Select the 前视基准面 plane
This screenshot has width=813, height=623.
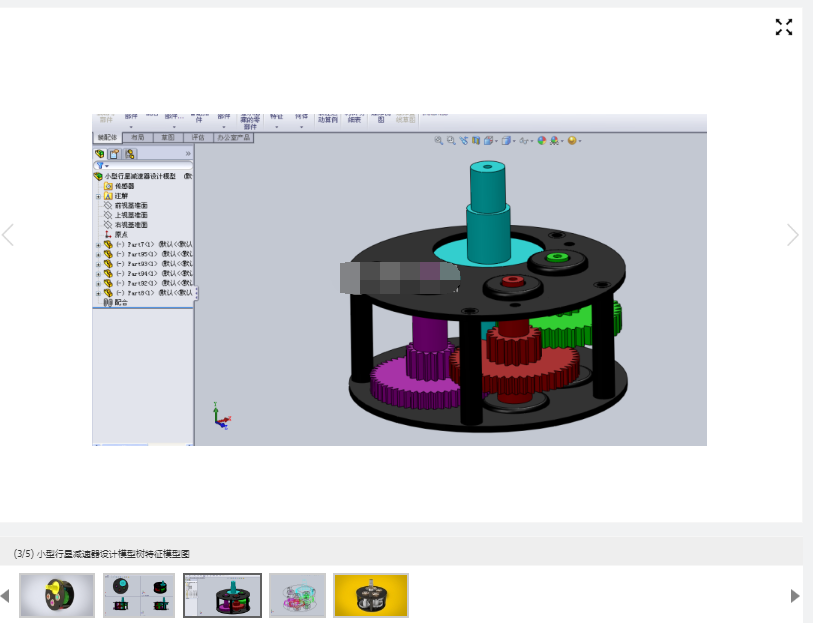tap(126, 206)
